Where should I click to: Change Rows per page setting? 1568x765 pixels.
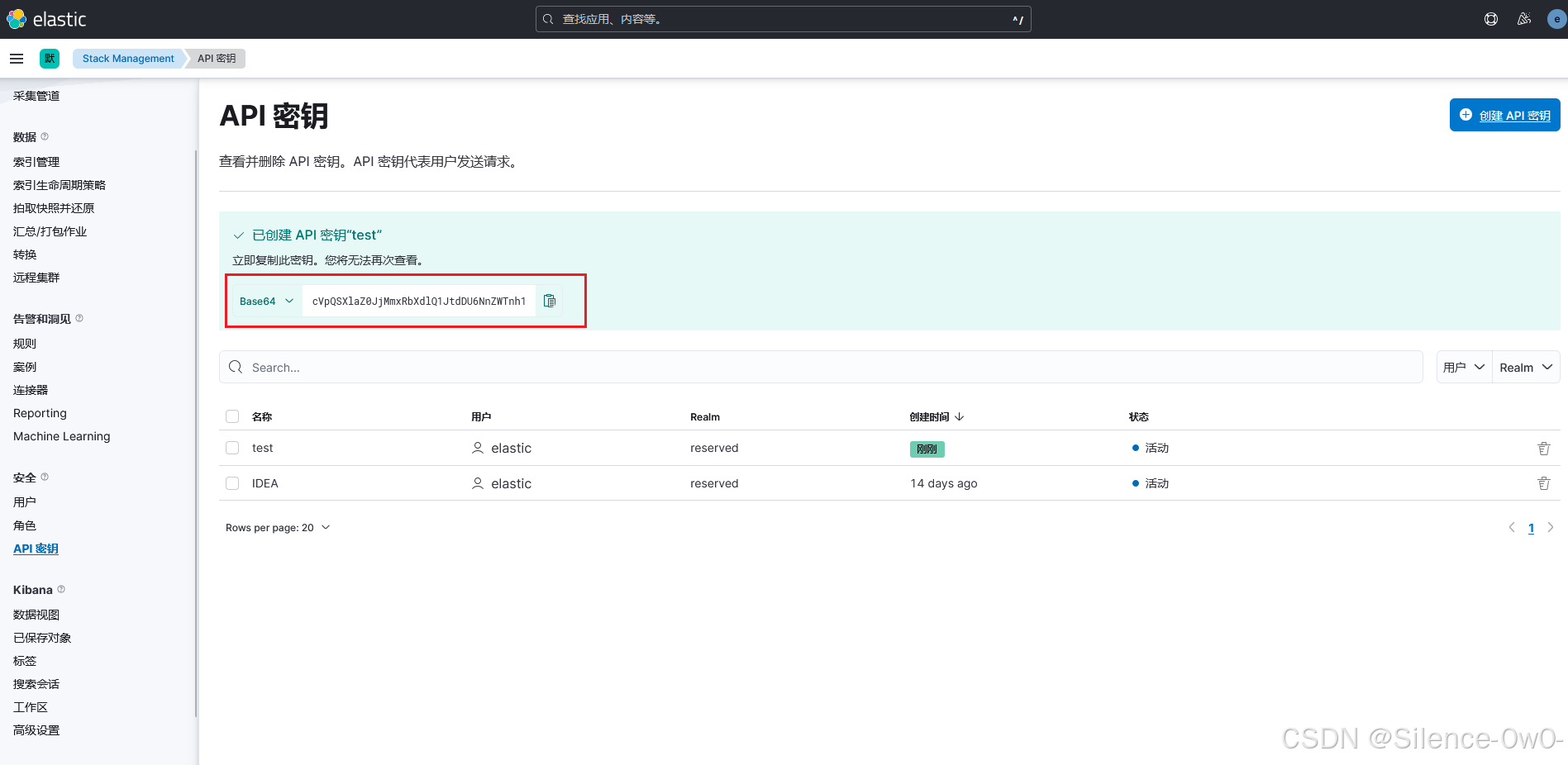point(278,527)
